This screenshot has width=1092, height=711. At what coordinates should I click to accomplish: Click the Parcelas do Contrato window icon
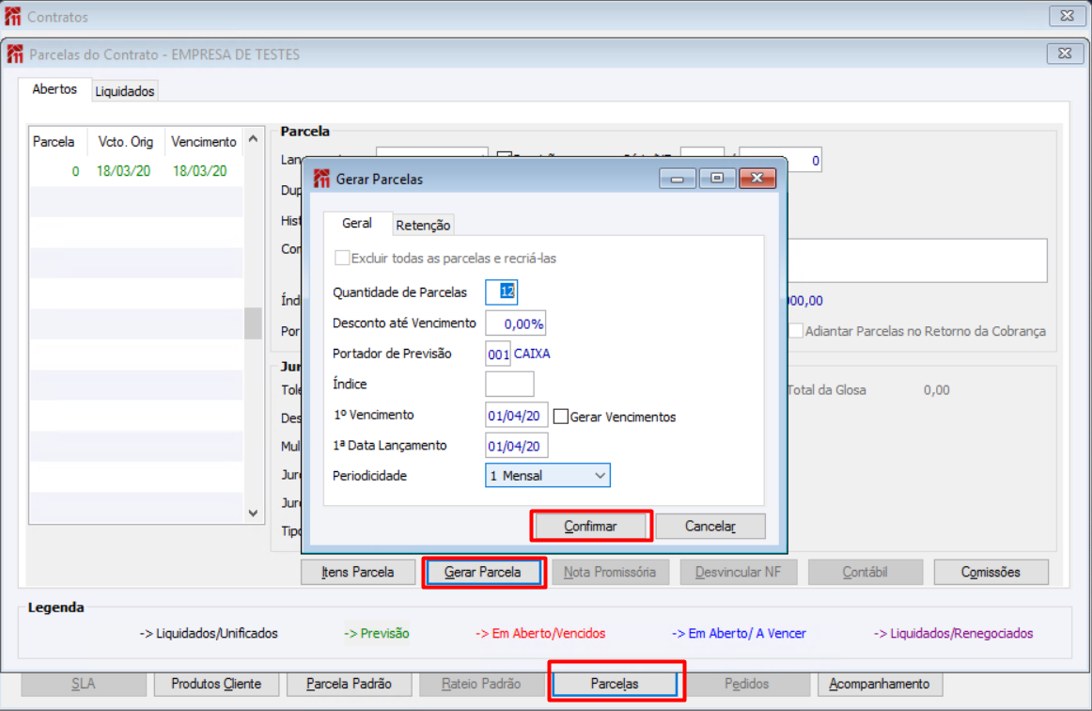pos(15,54)
